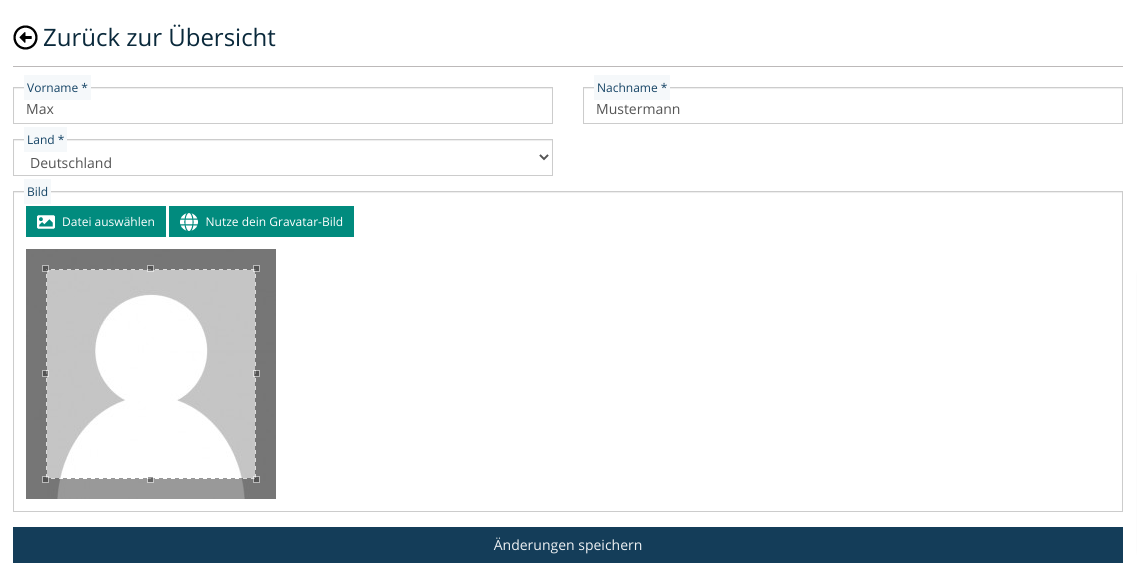Focus the Vorname input field
The image size is (1137, 572).
pyautogui.click(x=283, y=106)
